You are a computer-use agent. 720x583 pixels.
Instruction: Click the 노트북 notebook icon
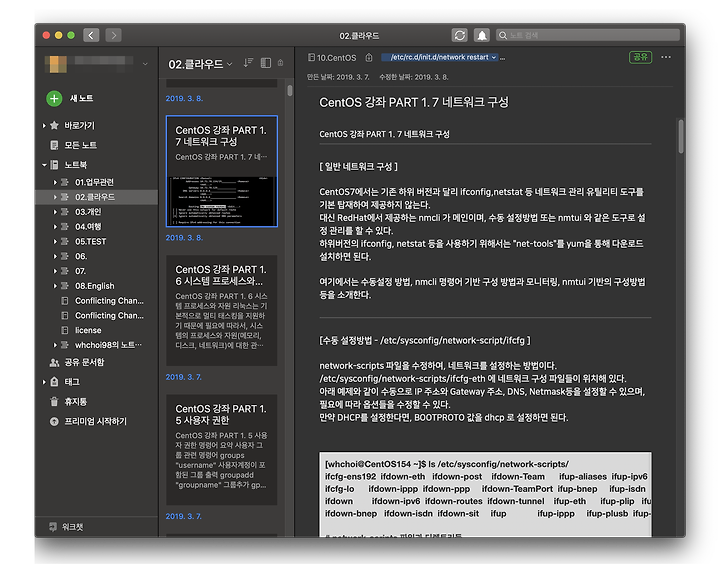(x=54, y=164)
